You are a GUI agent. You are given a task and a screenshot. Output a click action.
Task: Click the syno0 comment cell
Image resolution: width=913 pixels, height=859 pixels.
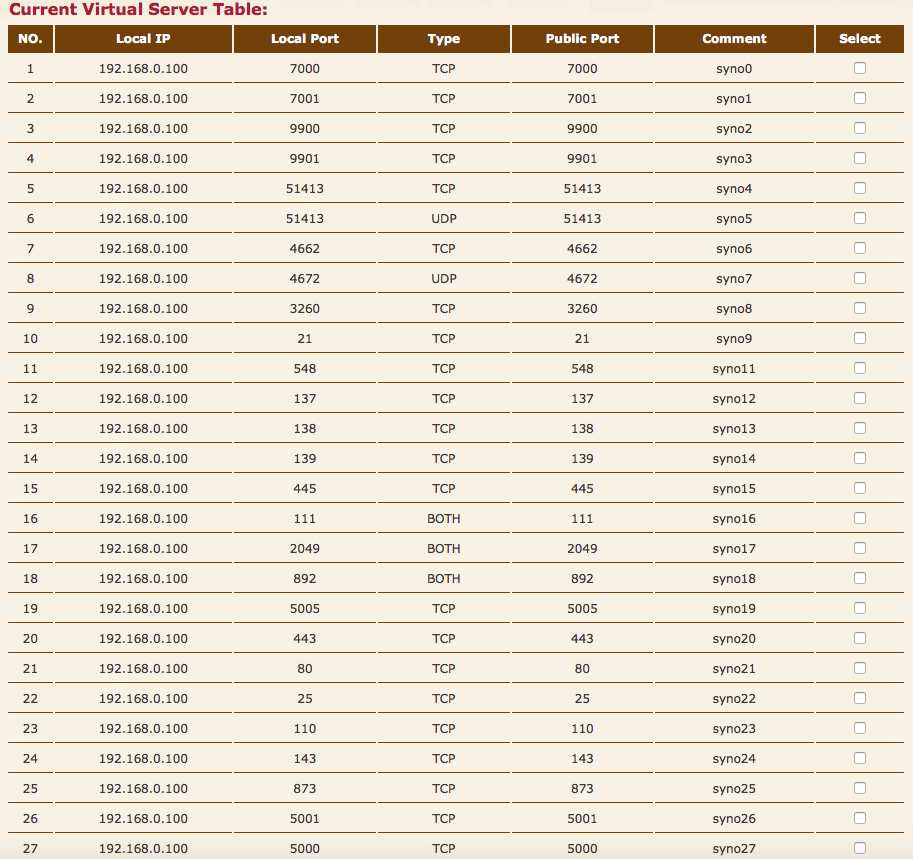pyautogui.click(x=734, y=69)
